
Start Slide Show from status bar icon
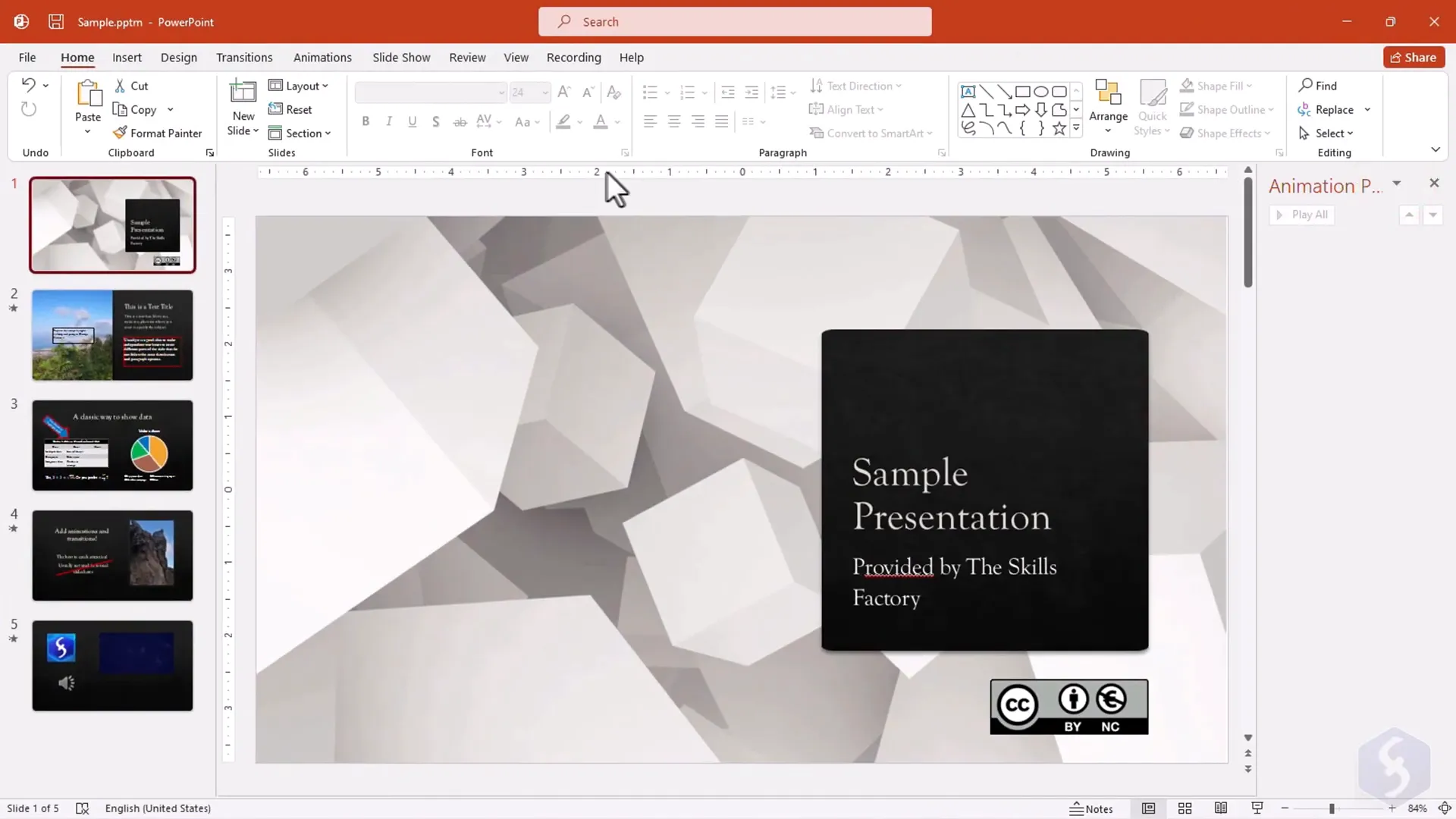point(1257,808)
